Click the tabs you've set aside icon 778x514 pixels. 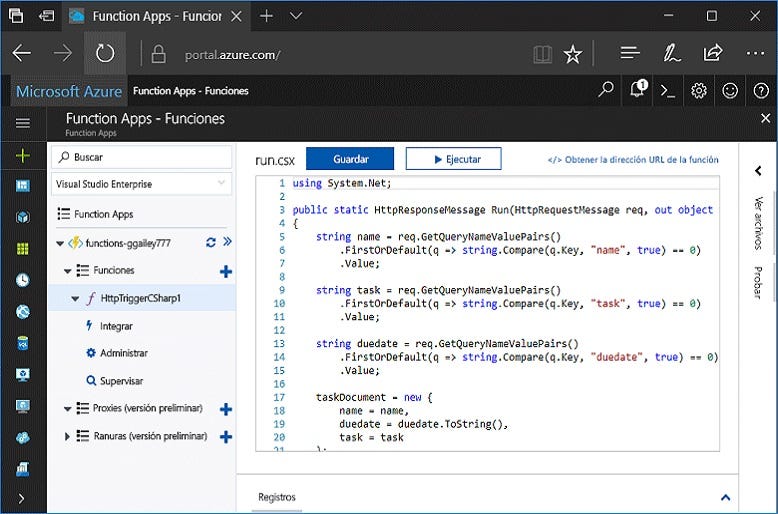(16, 16)
